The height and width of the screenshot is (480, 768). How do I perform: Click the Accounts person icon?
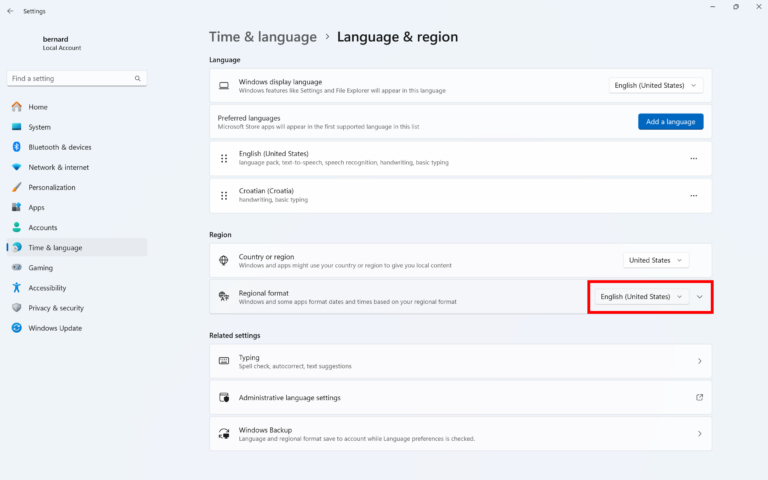[17, 227]
